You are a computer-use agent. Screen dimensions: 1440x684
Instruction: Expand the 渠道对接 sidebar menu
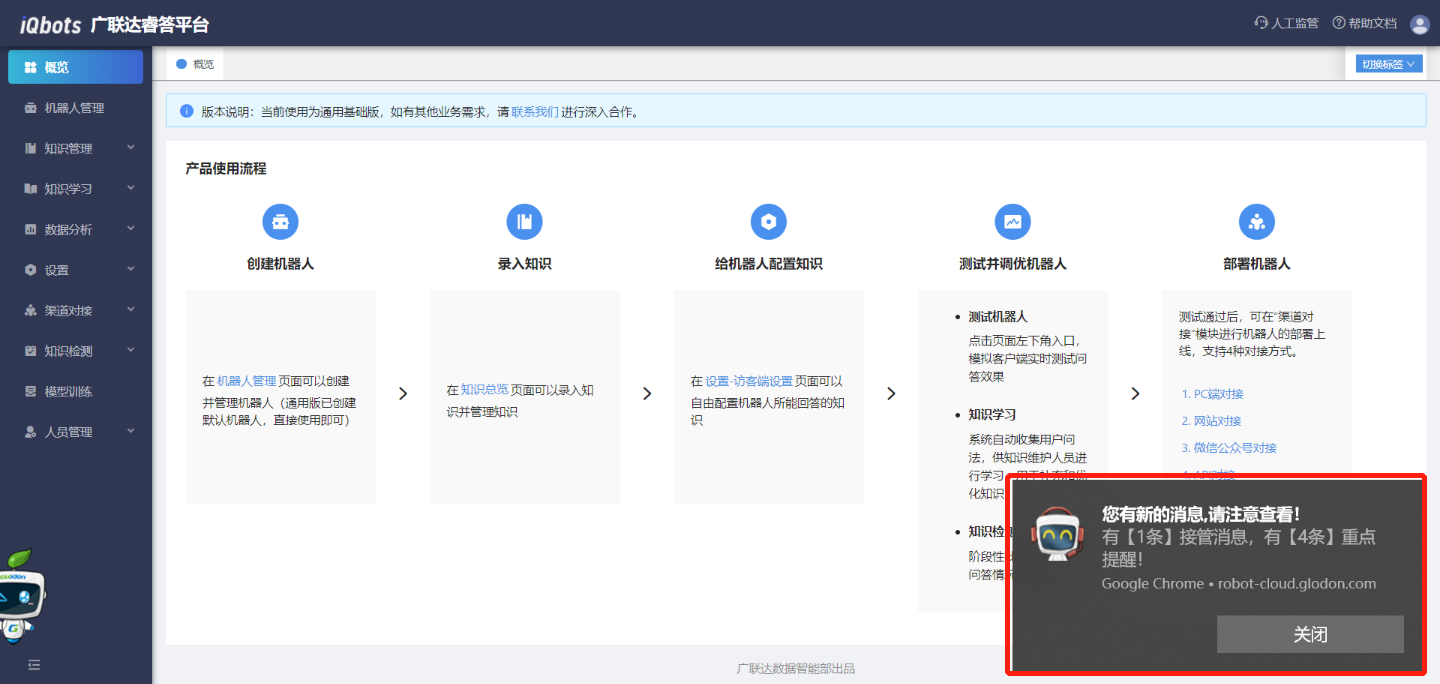(x=76, y=310)
